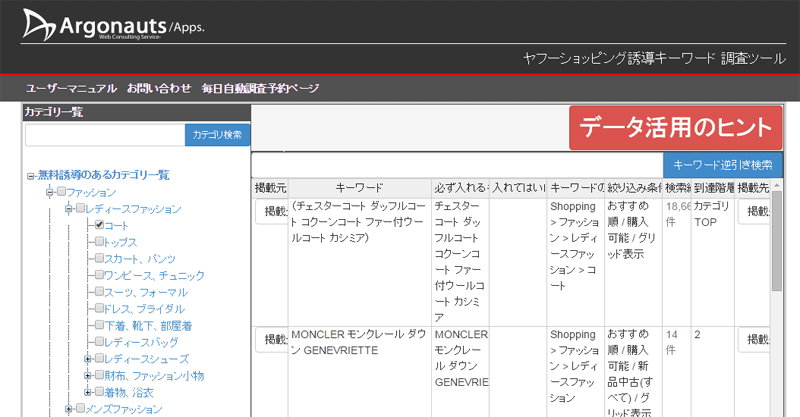Check the ドレス、ブライダル checkbox
The image size is (800, 417).
(x=99, y=308)
